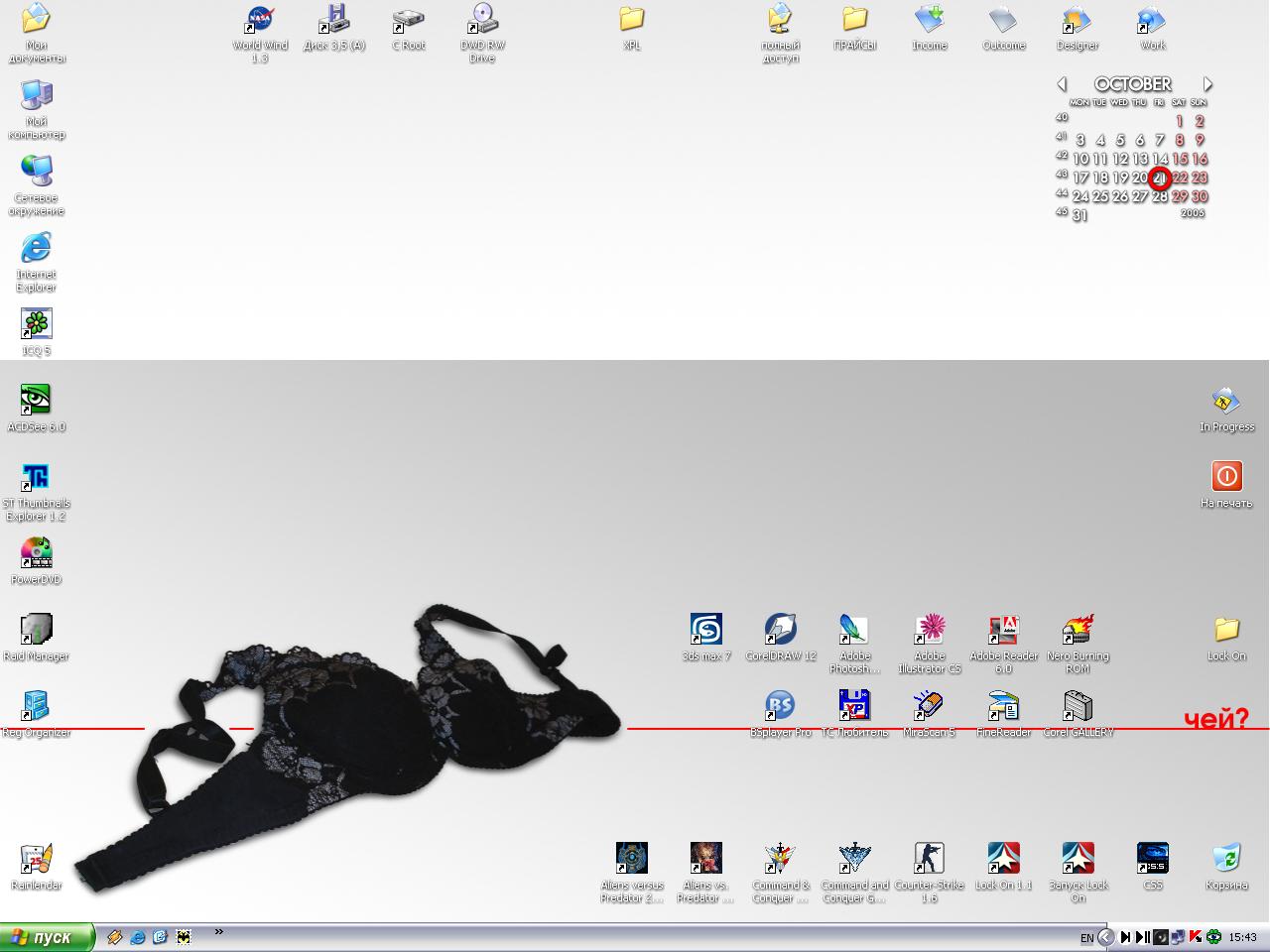Click the OCTOBER month title

[x=1133, y=84]
